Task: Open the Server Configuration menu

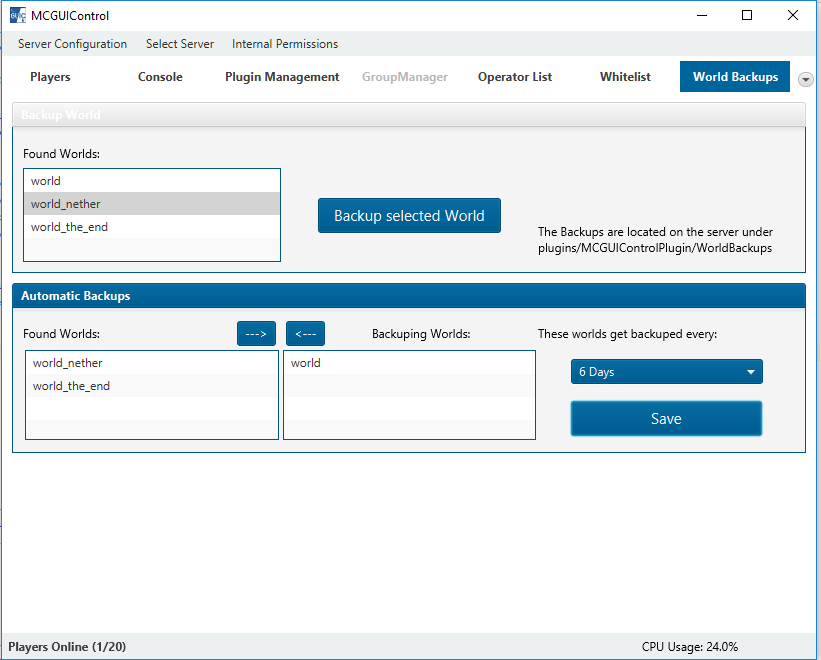Action: [x=72, y=44]
